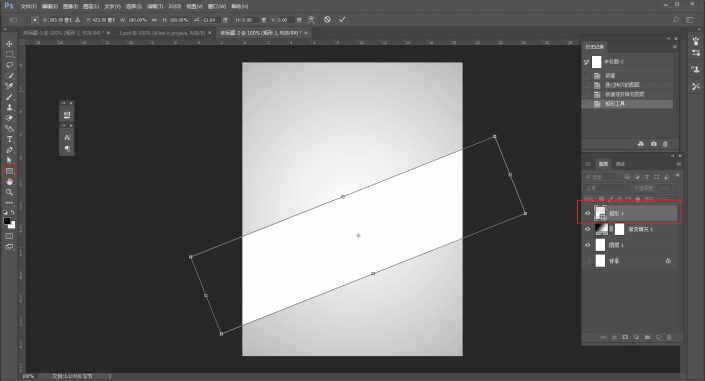Select the Lasso tool
Viewport: 705px width, 381px height.
9,65
